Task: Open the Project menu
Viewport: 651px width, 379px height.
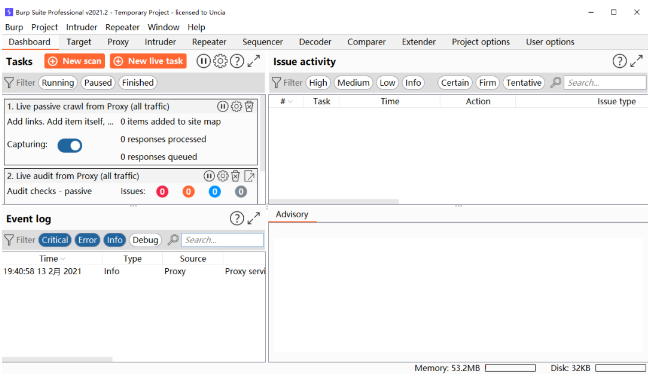Action: [44, 27]
